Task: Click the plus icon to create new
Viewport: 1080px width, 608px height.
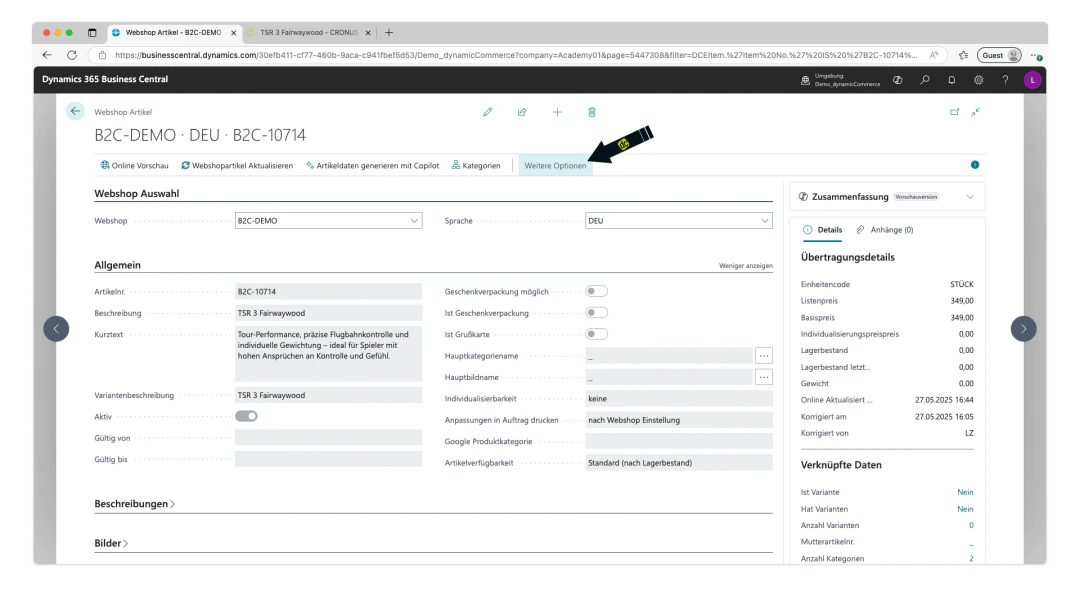Action: [x=557, y=112]
